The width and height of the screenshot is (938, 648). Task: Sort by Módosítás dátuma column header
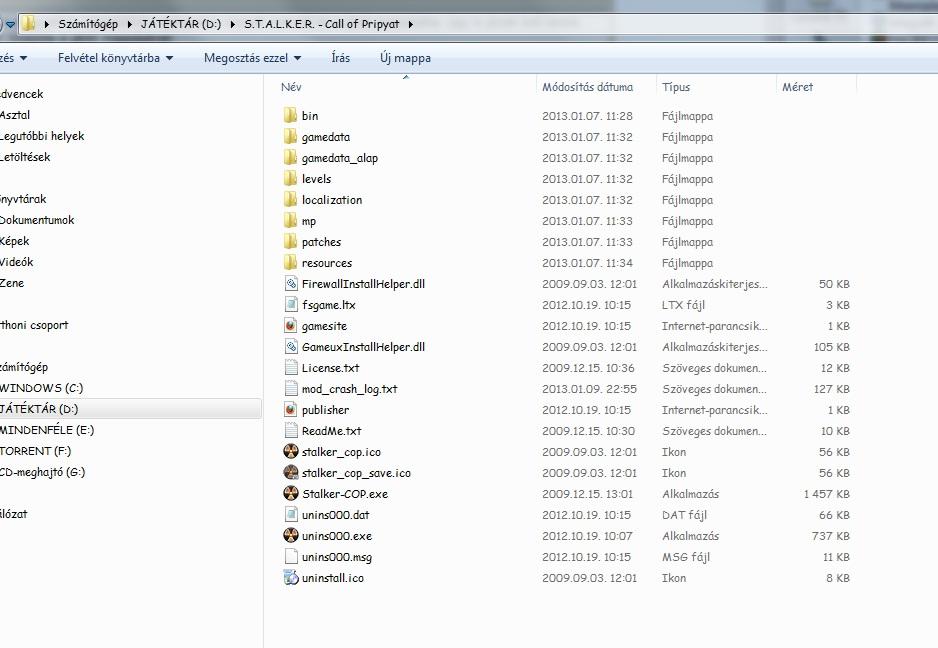click(x=596, y=87)
